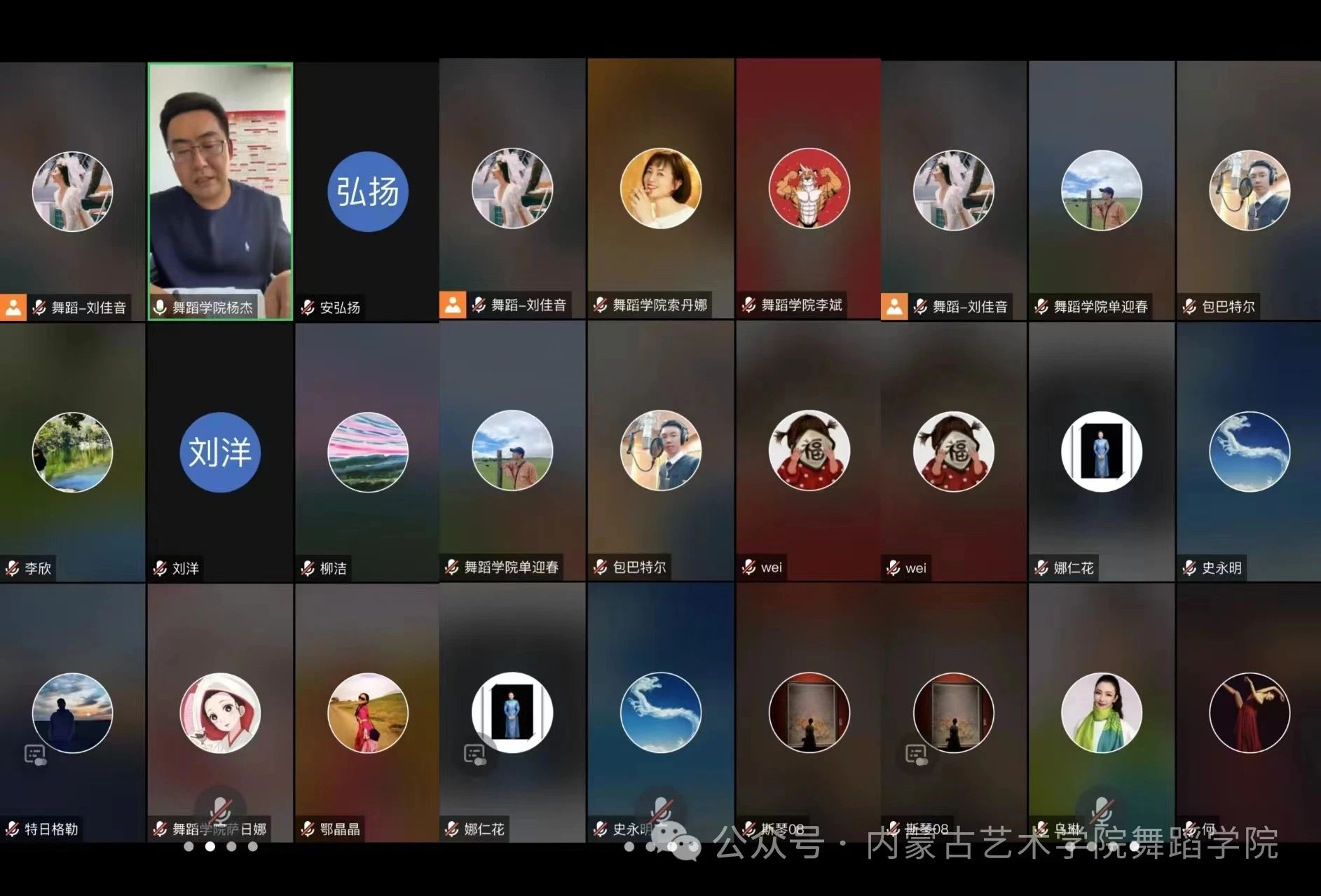Unmute 安弘扬 via the mic icon
This screenshot has height=896, width=1321.
point(308,308)
